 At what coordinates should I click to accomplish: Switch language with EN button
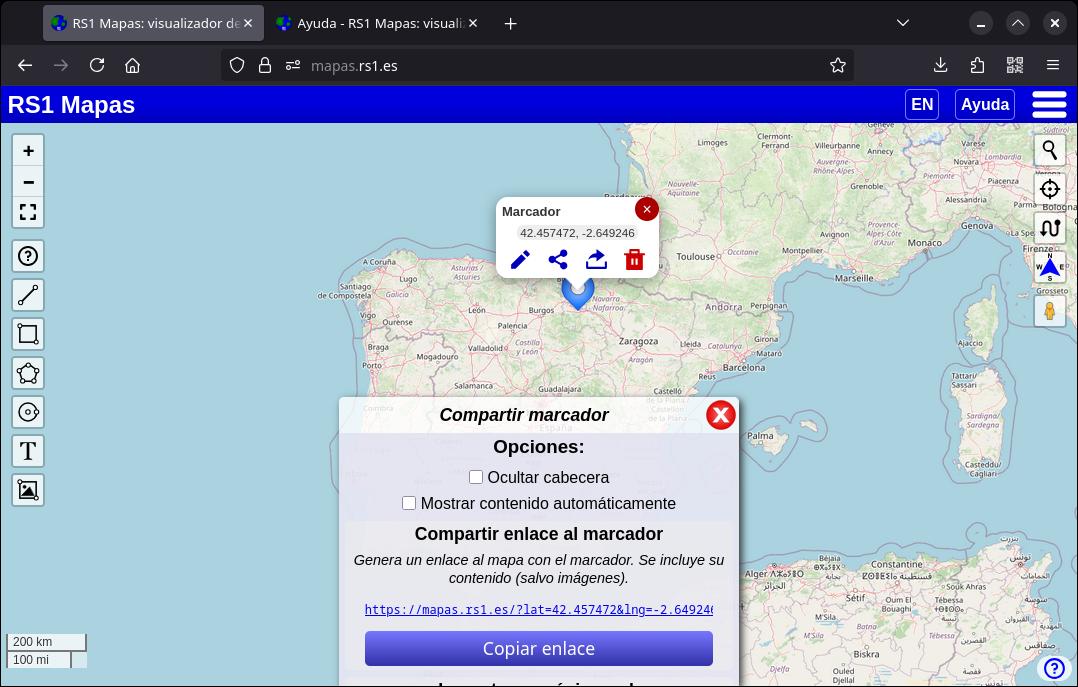(x=922, y=105)
